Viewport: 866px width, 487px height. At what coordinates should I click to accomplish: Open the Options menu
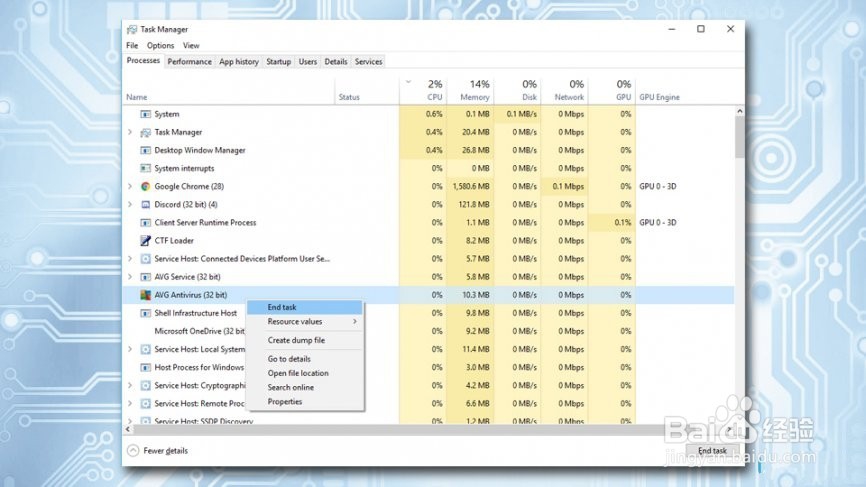click(x=160, y=45)
